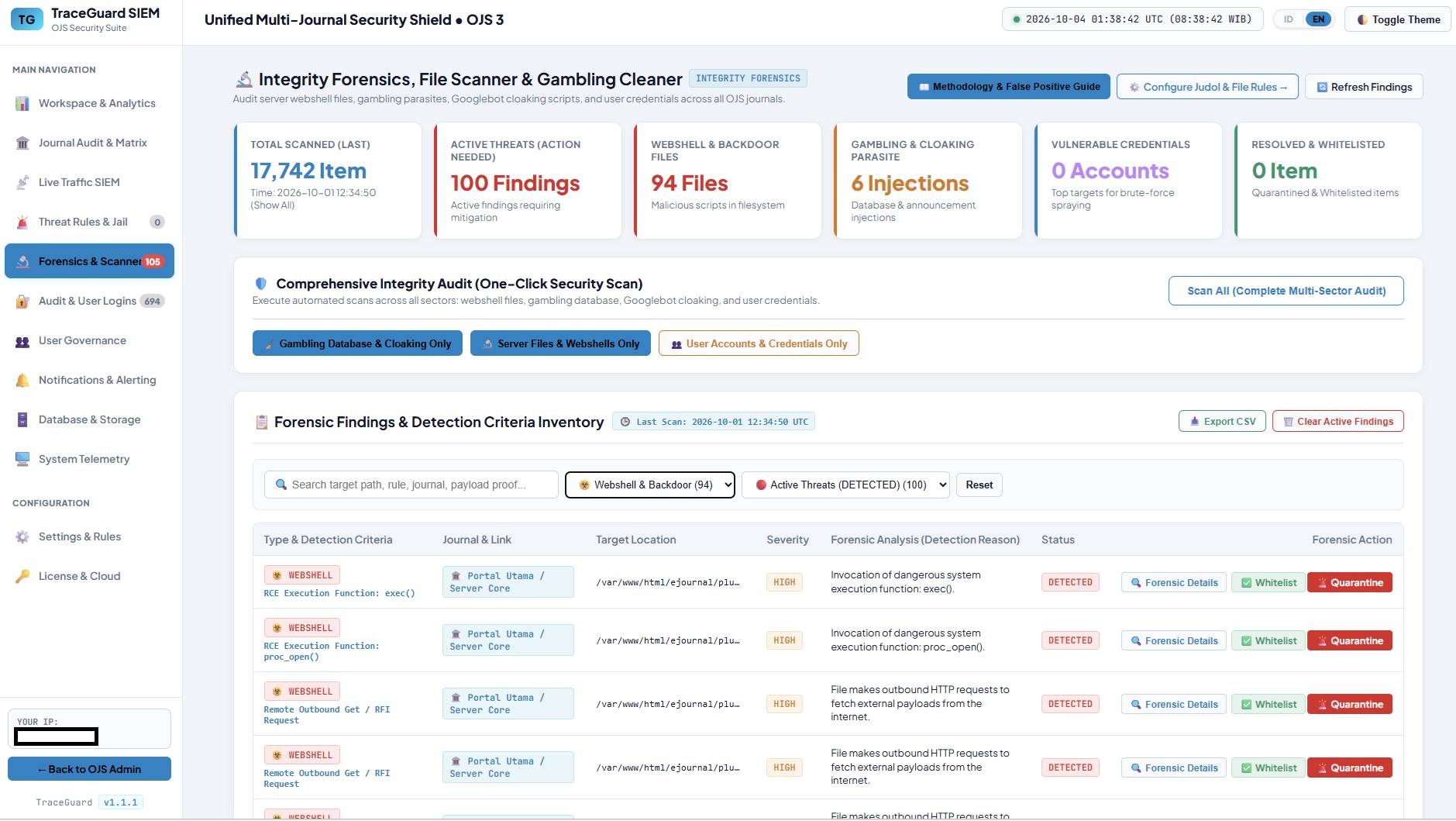
Task: Click Refresh Findings button
Action: [x=1364, y=87]
